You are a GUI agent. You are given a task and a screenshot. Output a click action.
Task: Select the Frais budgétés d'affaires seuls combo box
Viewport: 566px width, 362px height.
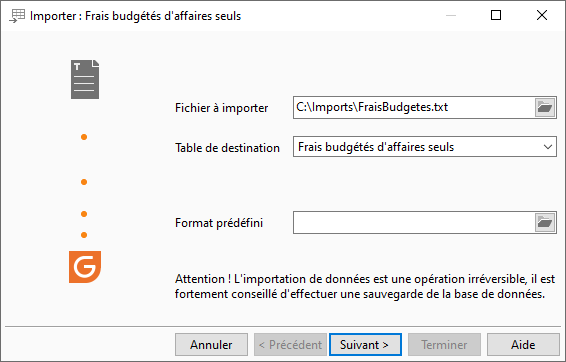coord(424,147)
